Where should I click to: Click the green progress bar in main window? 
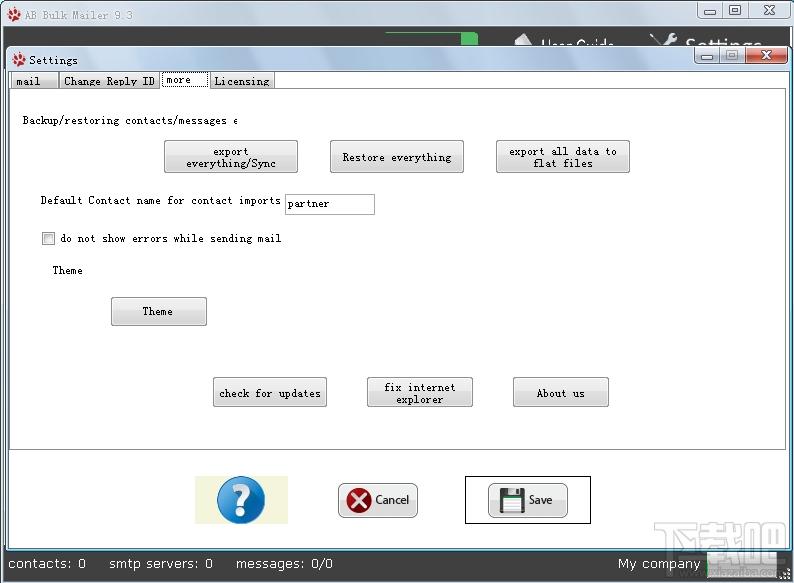tap(431, 38)
